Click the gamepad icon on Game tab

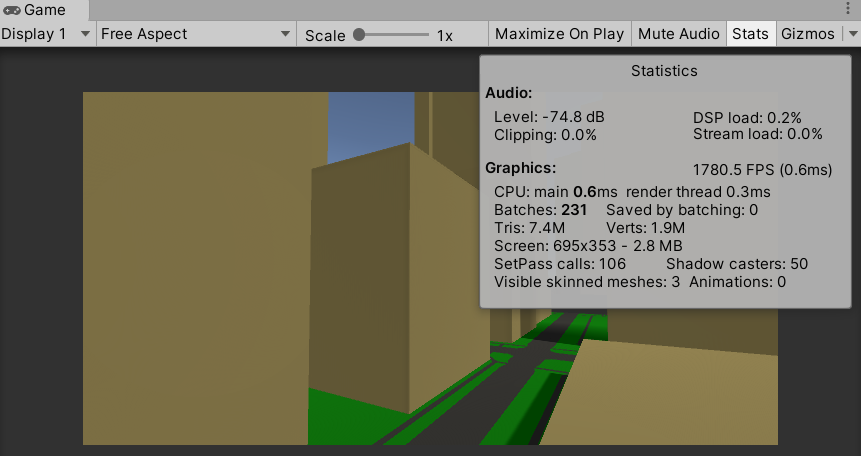[x=12, y=10]
